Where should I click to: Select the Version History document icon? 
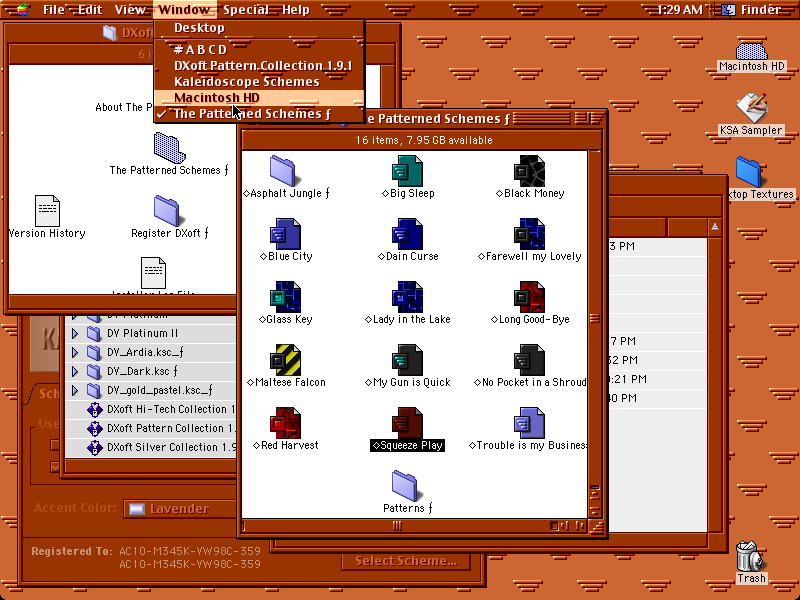click(47, 211)
